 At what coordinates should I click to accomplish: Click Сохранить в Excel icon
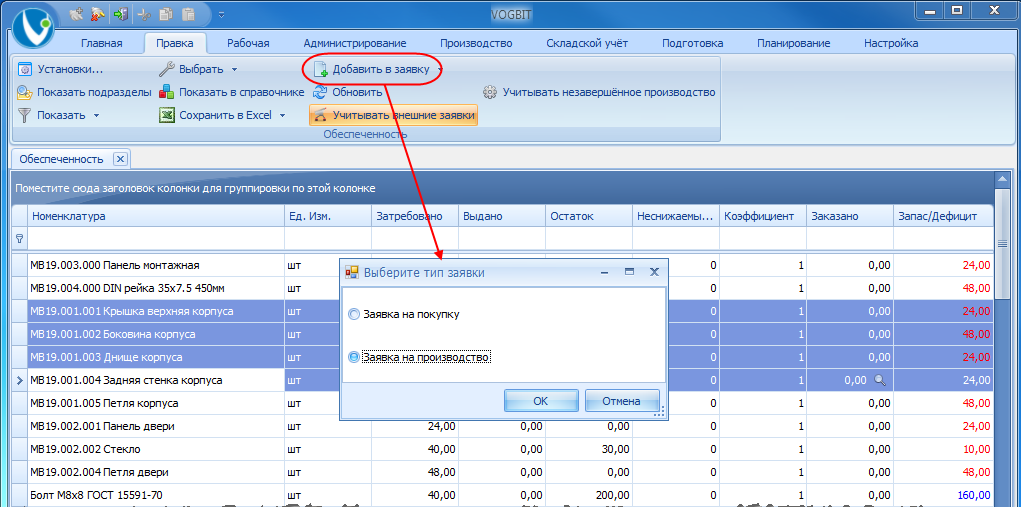(x=167, y=116)
